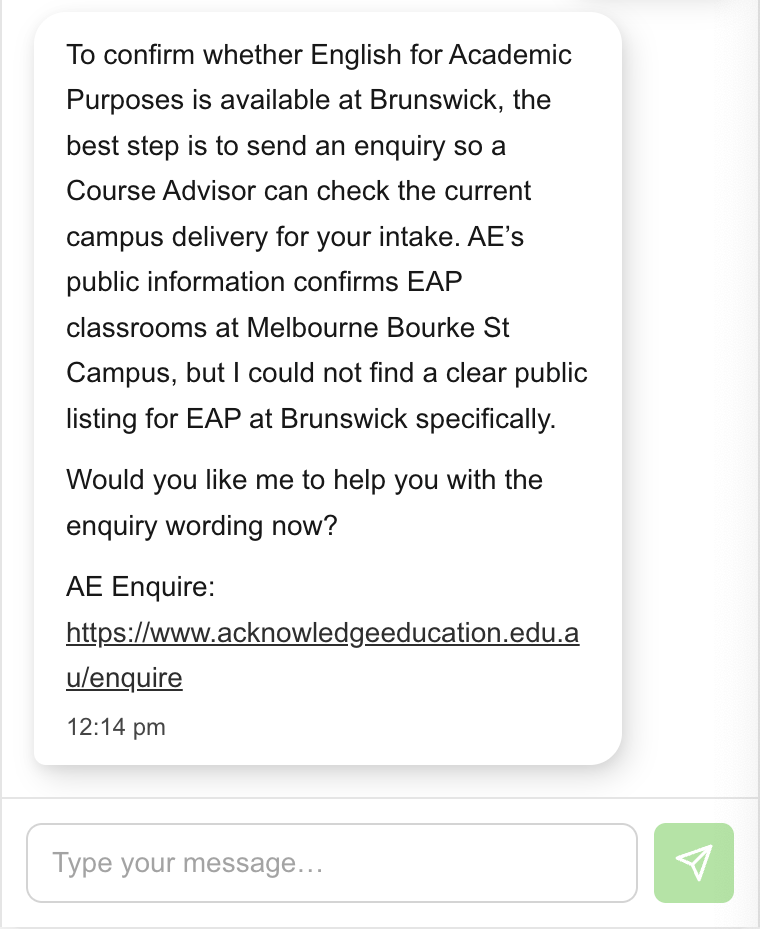
Task: Click the paper plane send icon
Action: tap(694, 863)
